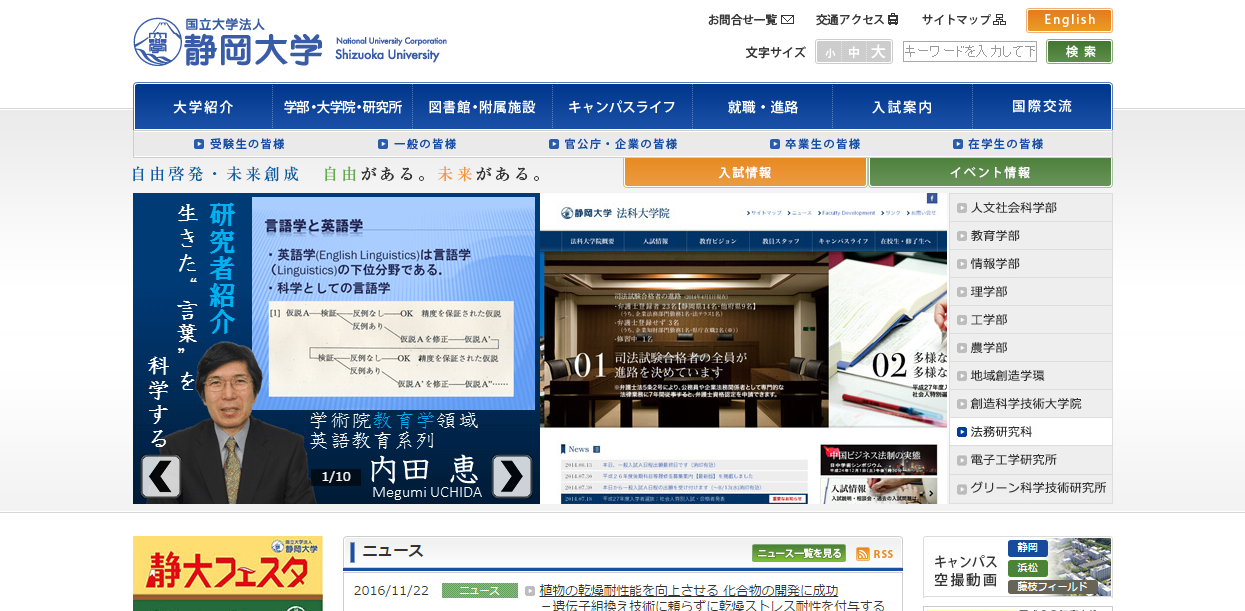Go to 官公庁・企業の皆様 page
1245x611 pixels.
(x=613, y=144)
